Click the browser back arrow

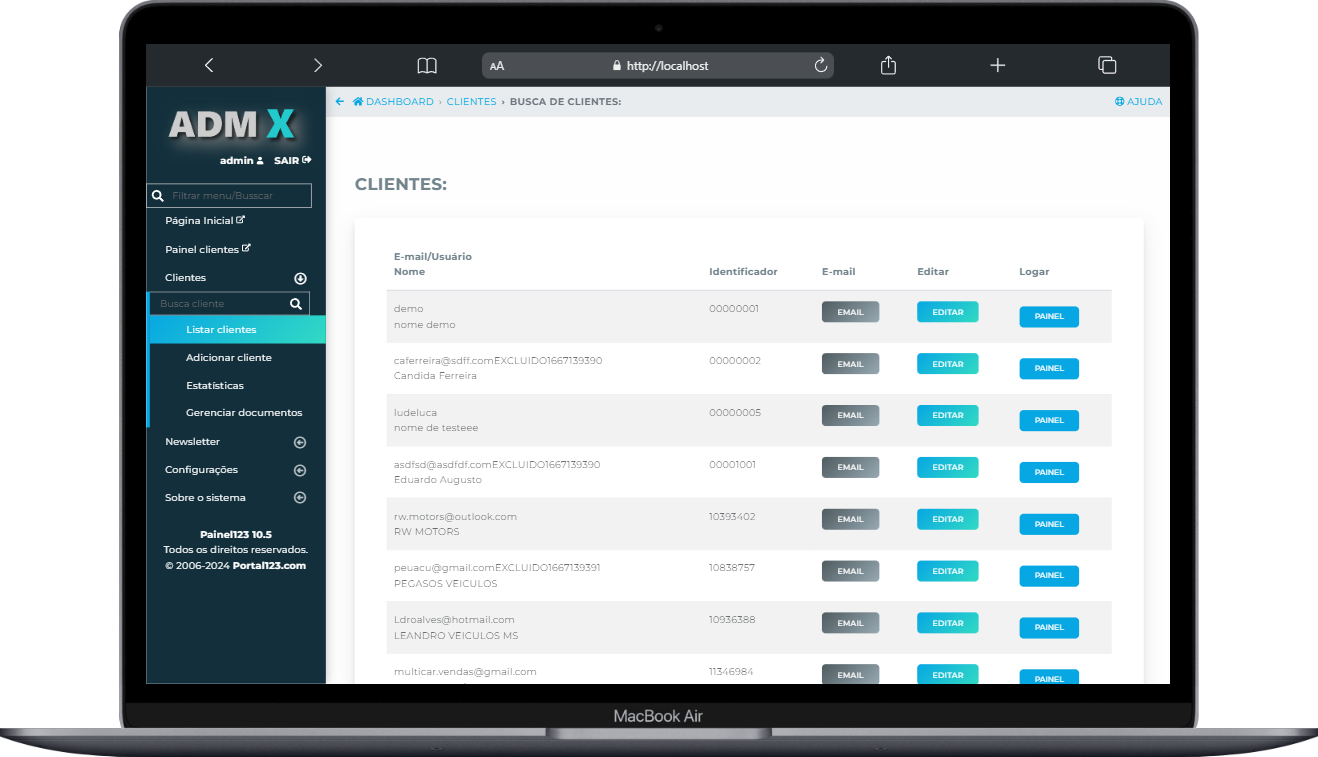pos(209,65)
